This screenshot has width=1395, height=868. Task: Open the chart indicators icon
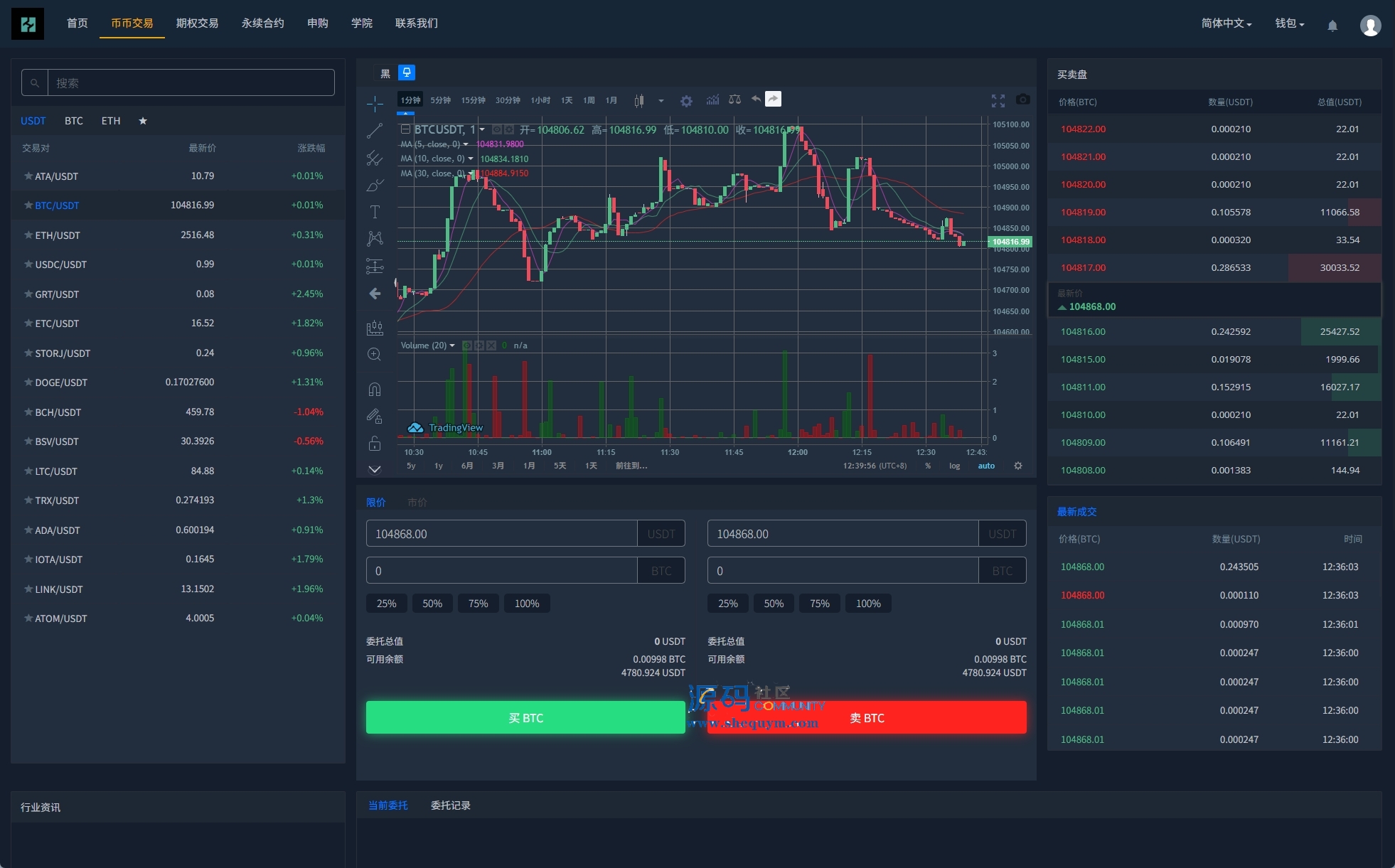(712, 100)
